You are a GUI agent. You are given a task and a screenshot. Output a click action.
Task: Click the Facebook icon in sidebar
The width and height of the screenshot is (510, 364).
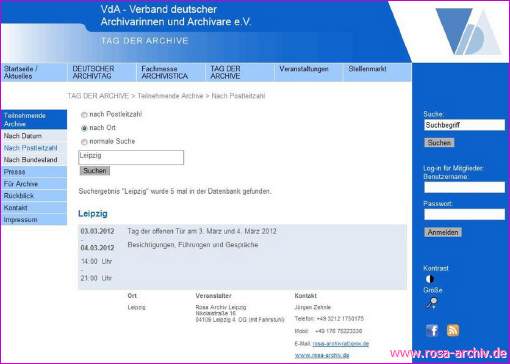click(x=432, y=330)
